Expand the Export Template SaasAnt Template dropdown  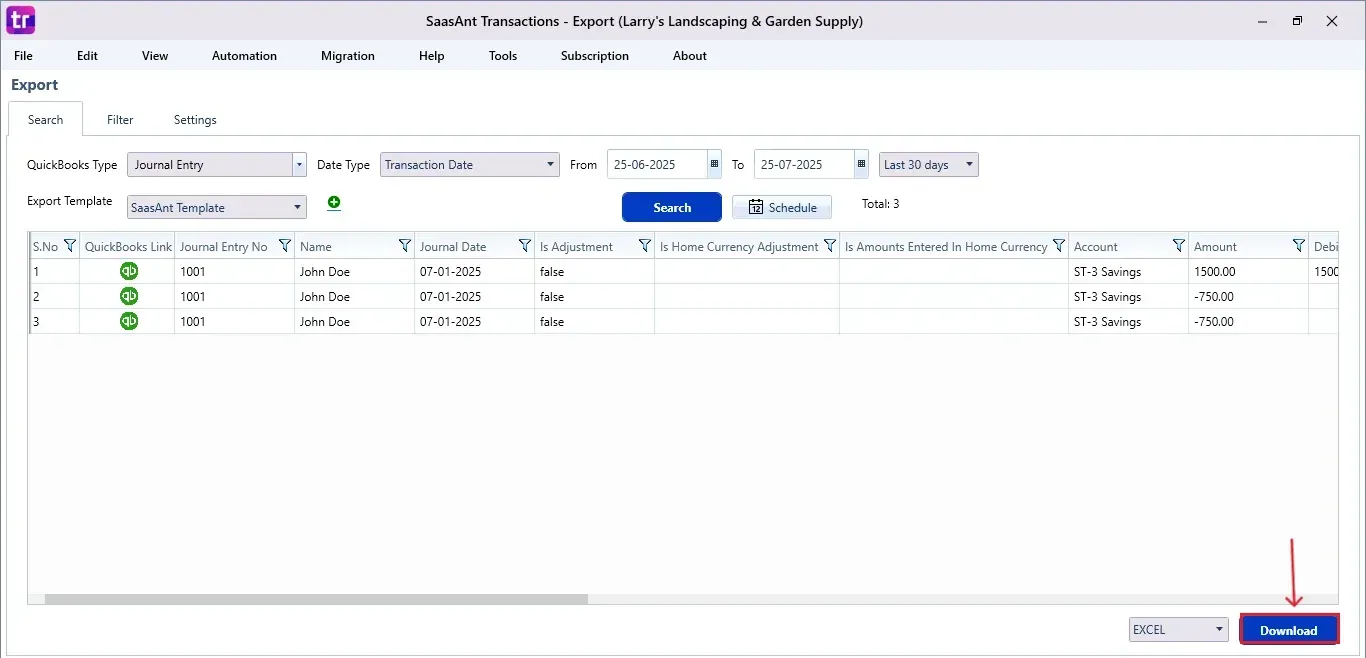(x=217, y=207)
